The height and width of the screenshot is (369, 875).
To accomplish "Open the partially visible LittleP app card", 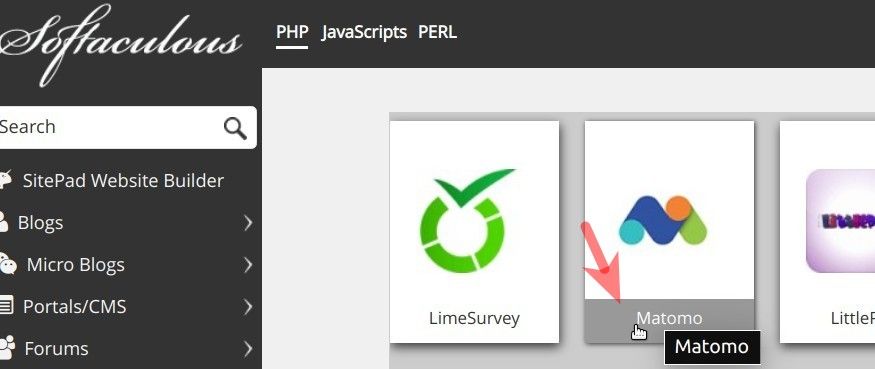I will [x=827, y=232].
